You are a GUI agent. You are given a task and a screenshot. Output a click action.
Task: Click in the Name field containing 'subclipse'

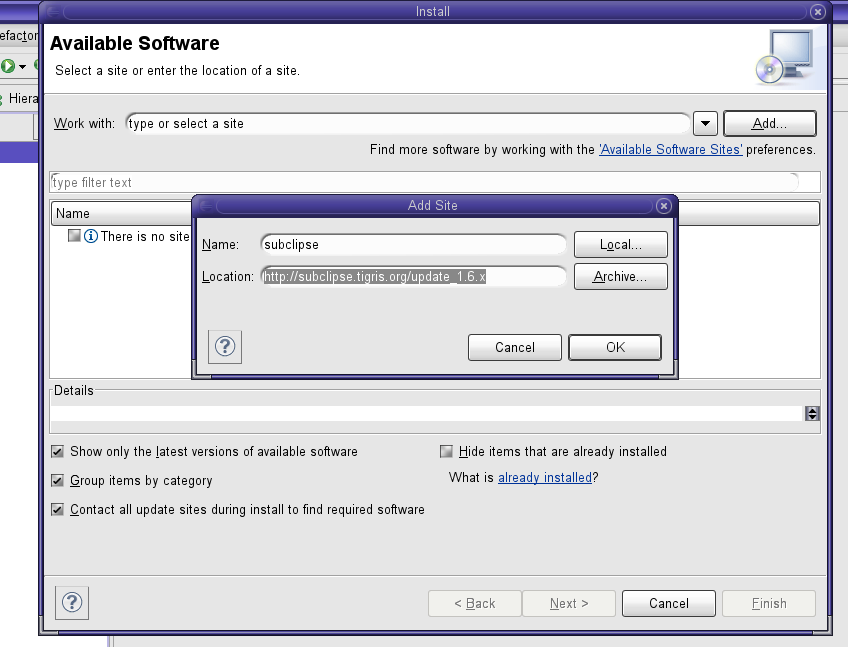(412, 244)
